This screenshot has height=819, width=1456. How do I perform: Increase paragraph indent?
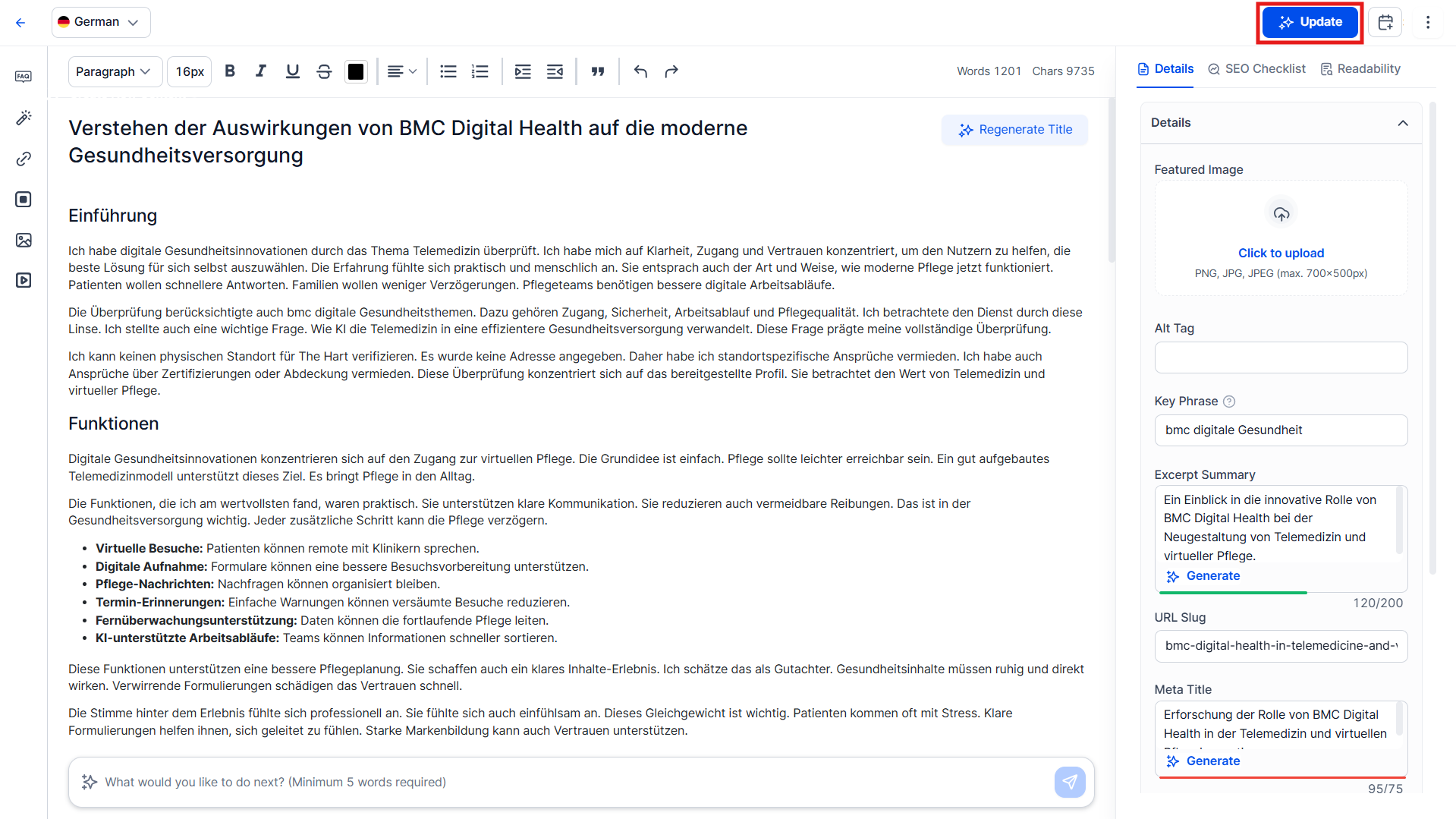click(x=523, y=71)
